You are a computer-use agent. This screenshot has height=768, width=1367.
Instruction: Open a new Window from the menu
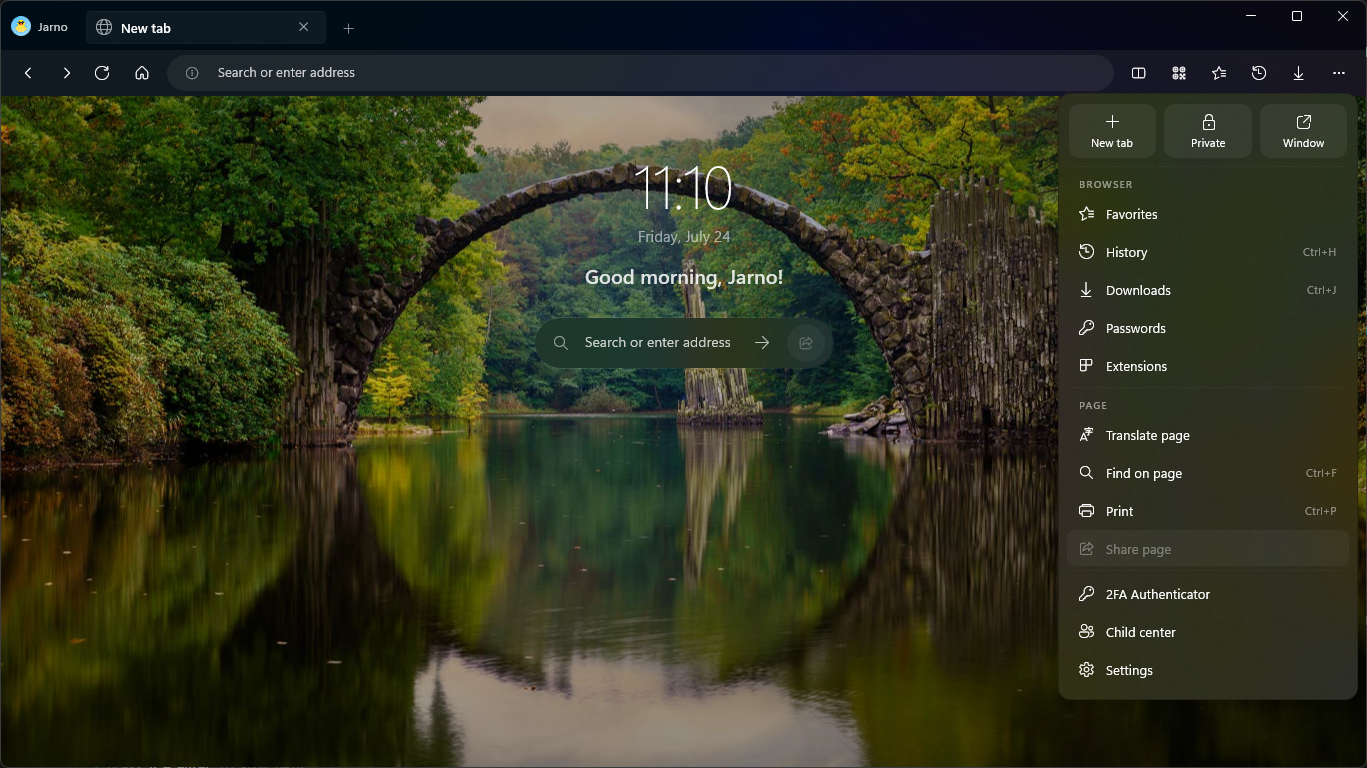click(1304, 131)
